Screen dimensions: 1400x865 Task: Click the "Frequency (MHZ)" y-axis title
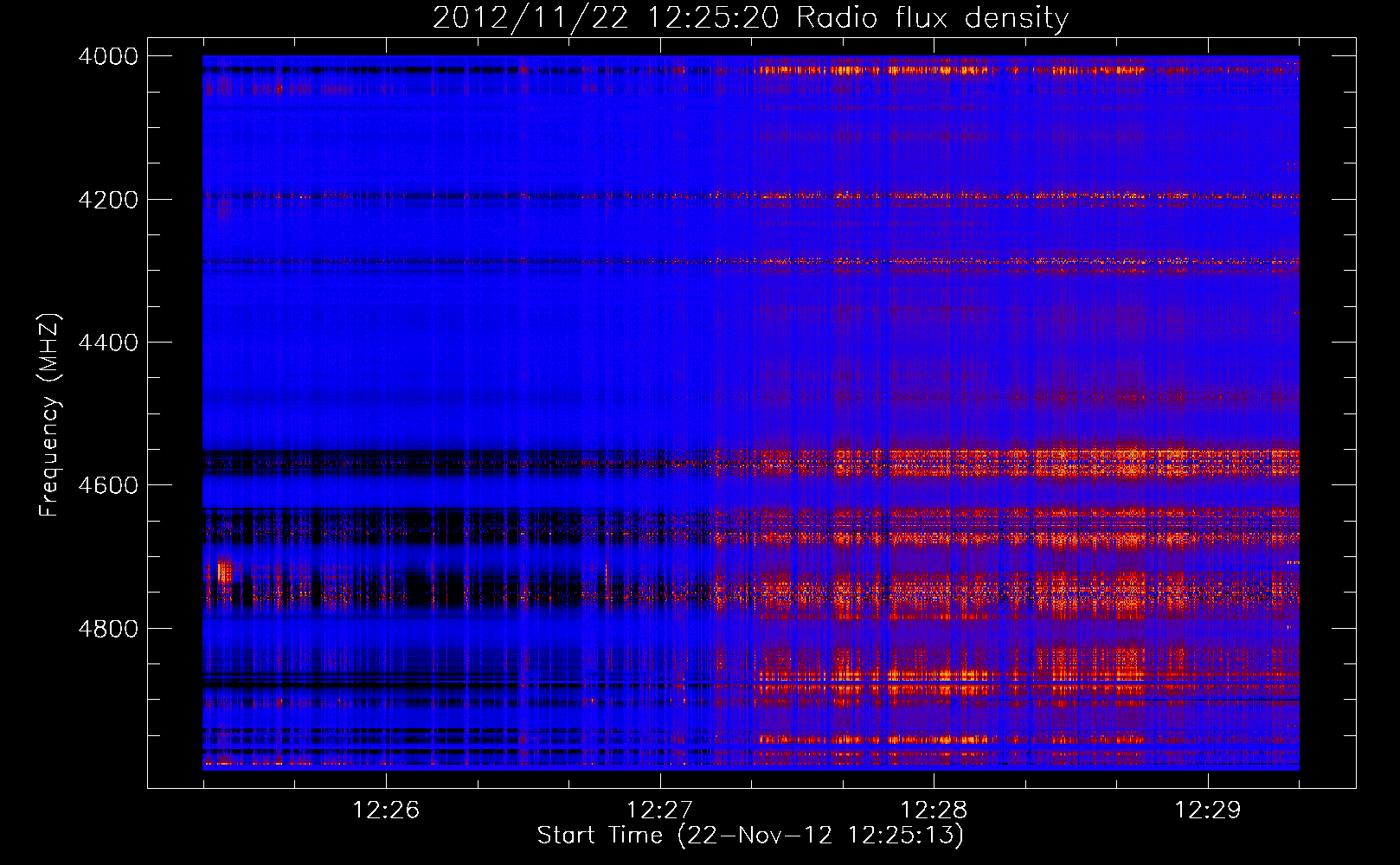tap(50, 415)
